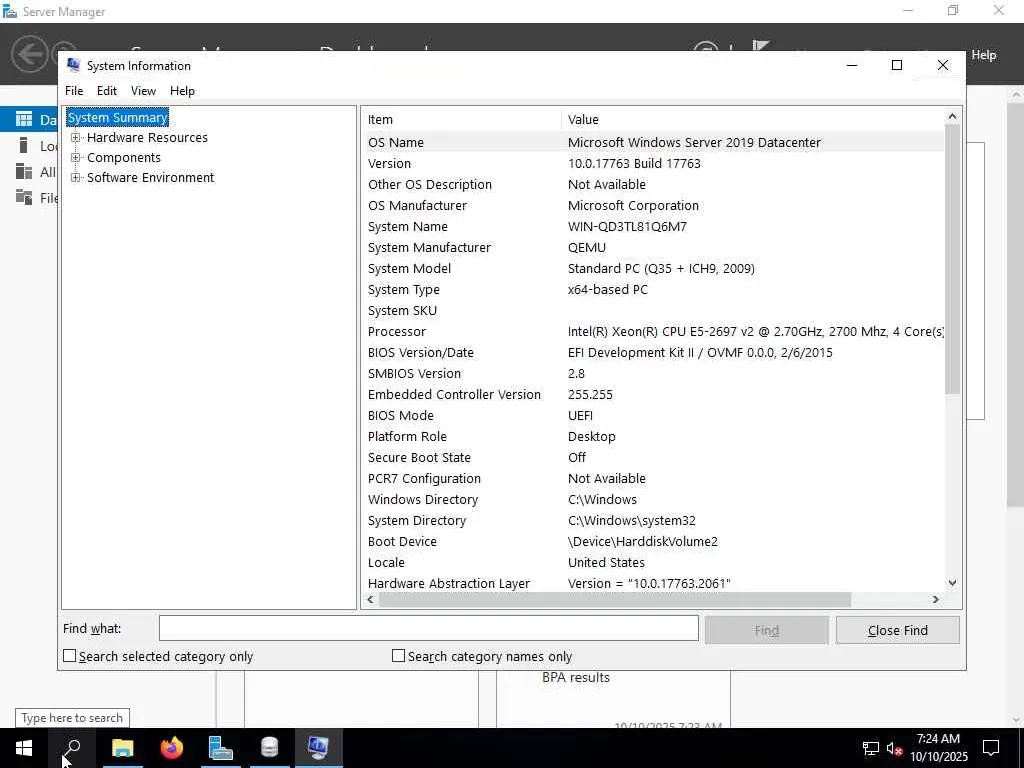Image resolution: width=1024 pixels, height=768 pixels.
Task: Select System Summary in the tree
Action: (118, 118)
